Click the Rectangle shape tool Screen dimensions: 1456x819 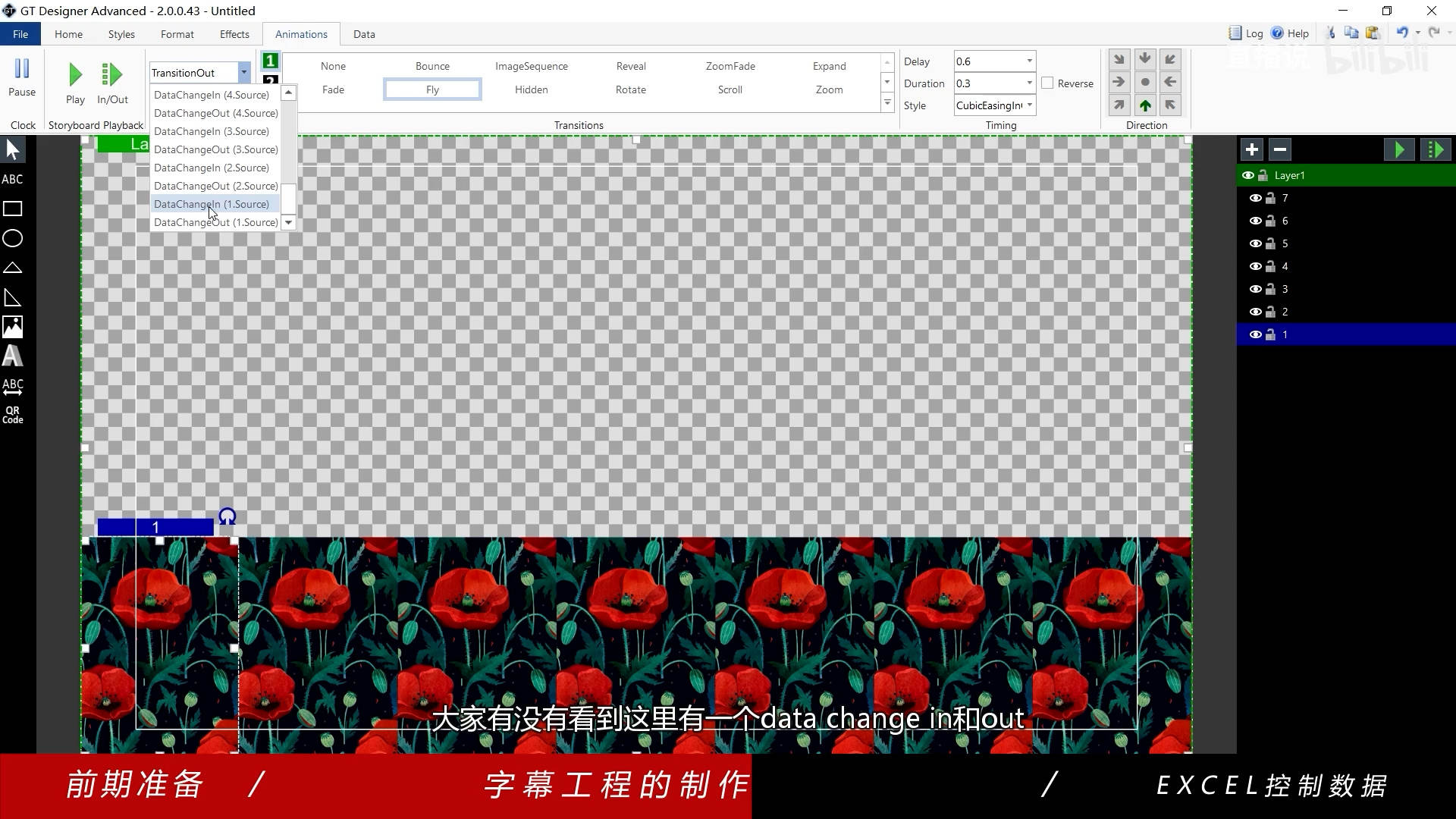click(x=13, y=209)
